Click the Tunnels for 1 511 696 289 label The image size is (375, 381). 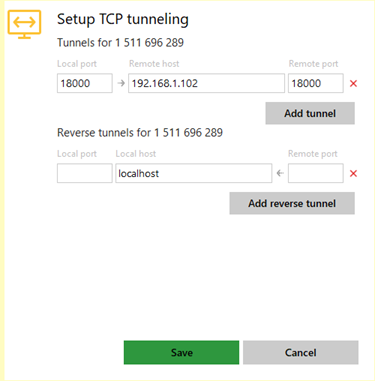[120, 43]
